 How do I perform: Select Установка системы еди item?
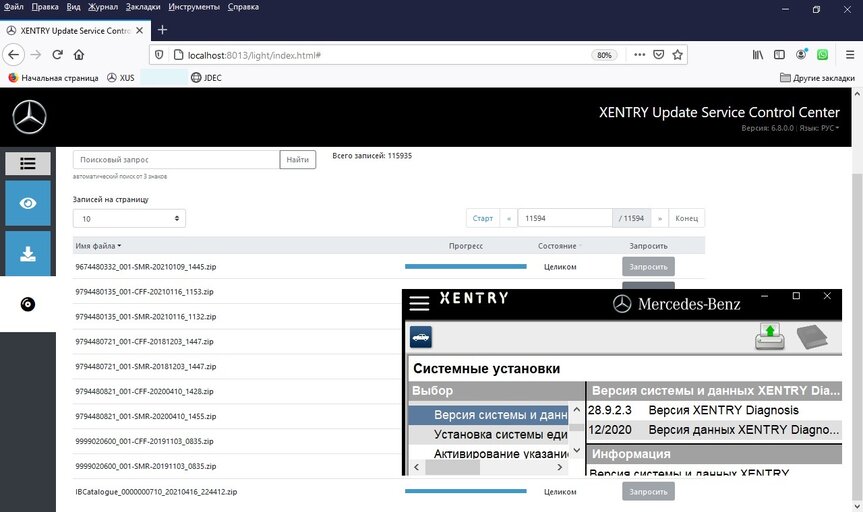click(x=488, y=434)
